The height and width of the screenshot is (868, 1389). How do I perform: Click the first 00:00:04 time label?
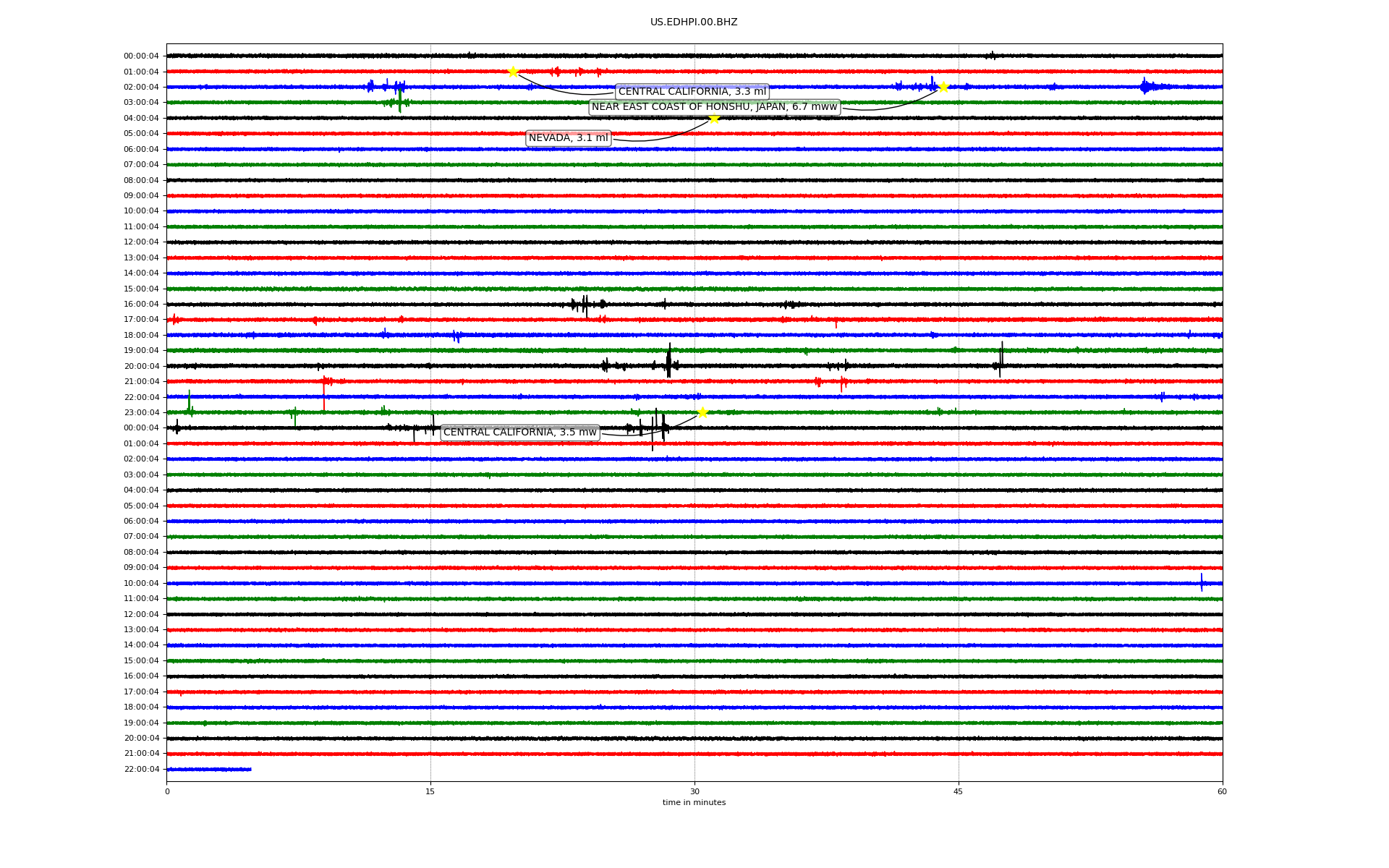pos(141,56)
